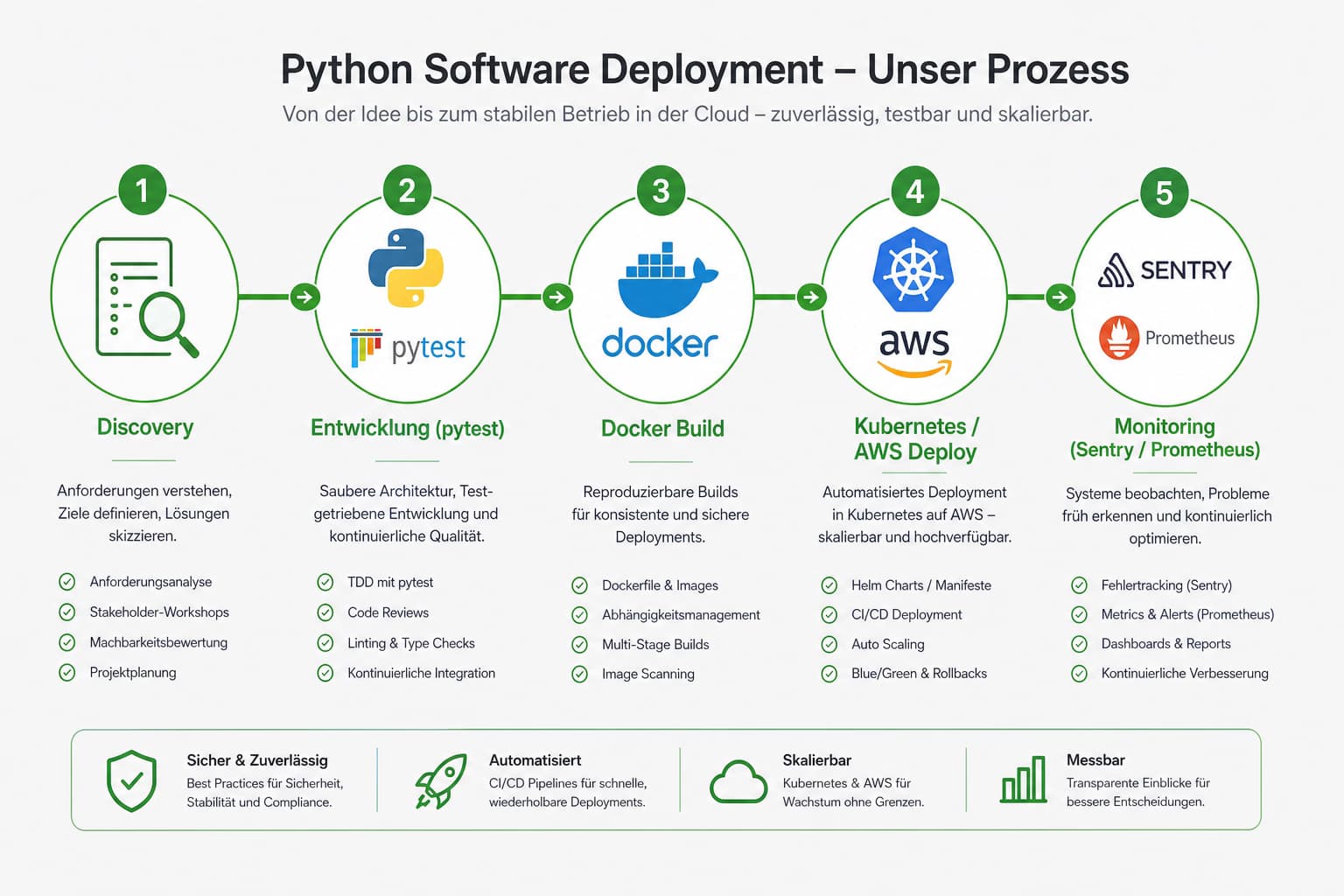The height and width of the screenshot is (896, 1344).
Task: Click the Systeme beobachten description paragraph
Action: (1166, 515)
